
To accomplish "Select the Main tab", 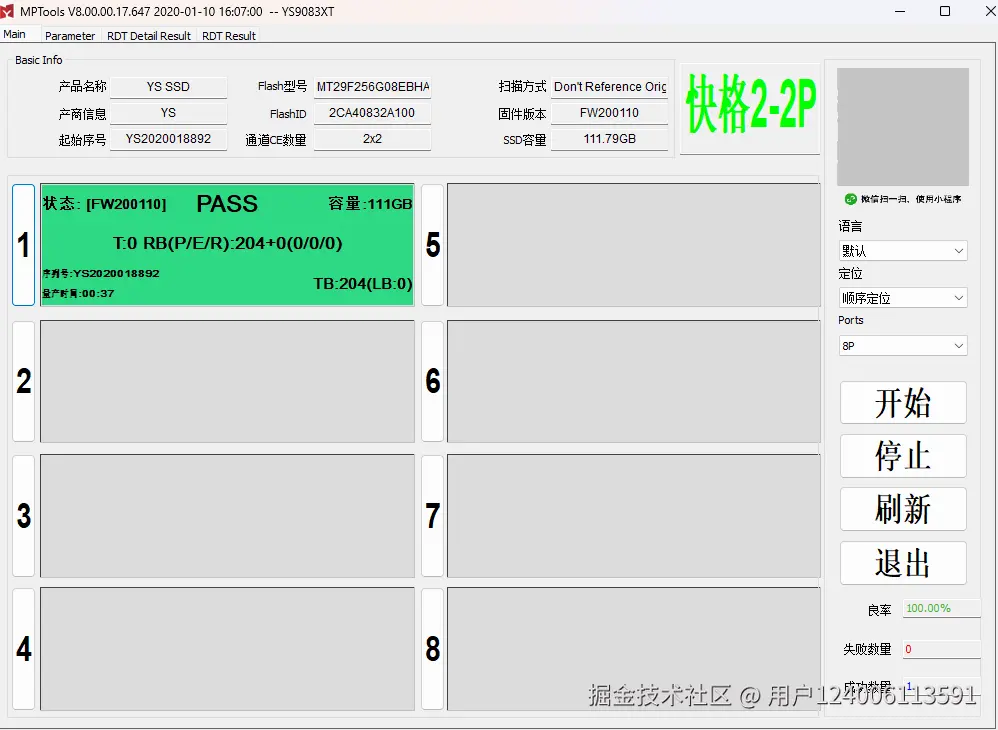I will tap(15, 34).
